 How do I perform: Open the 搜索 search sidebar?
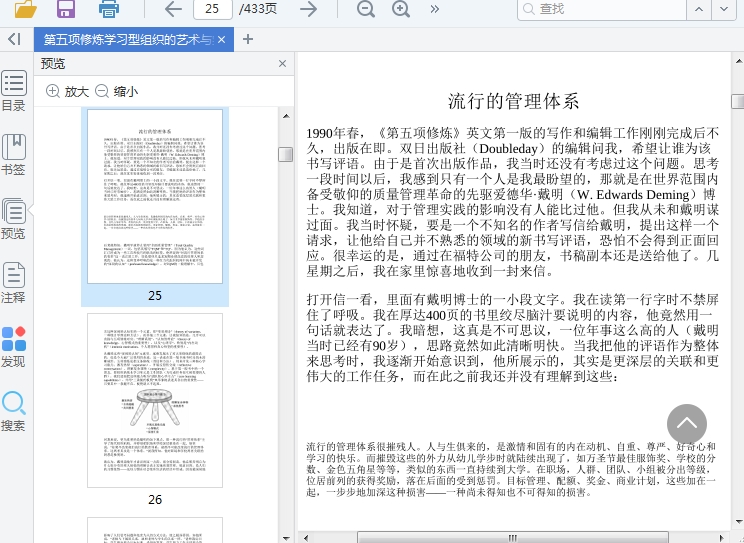click(x=14, y=411)
